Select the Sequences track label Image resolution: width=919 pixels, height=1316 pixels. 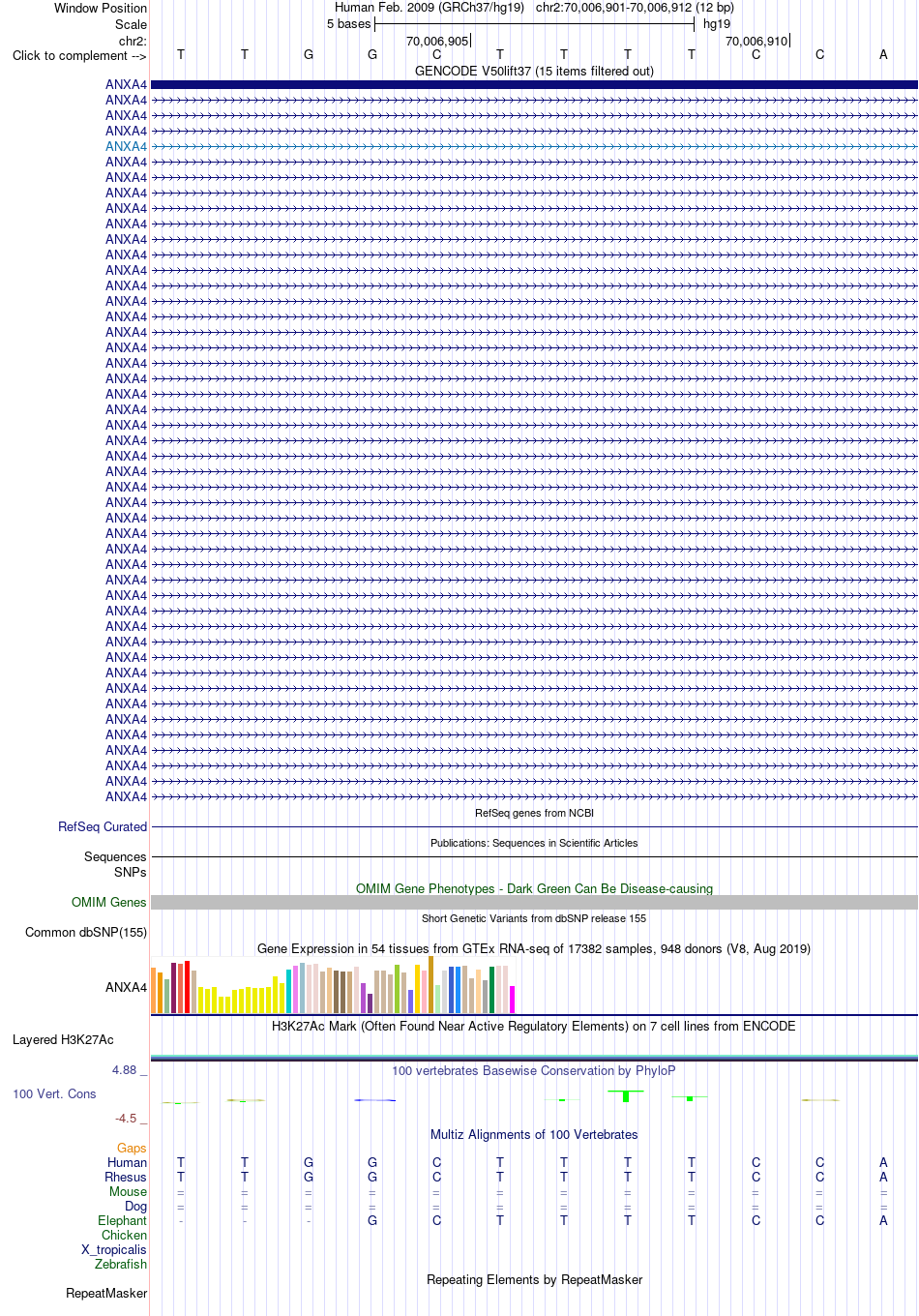click(115, 856)
